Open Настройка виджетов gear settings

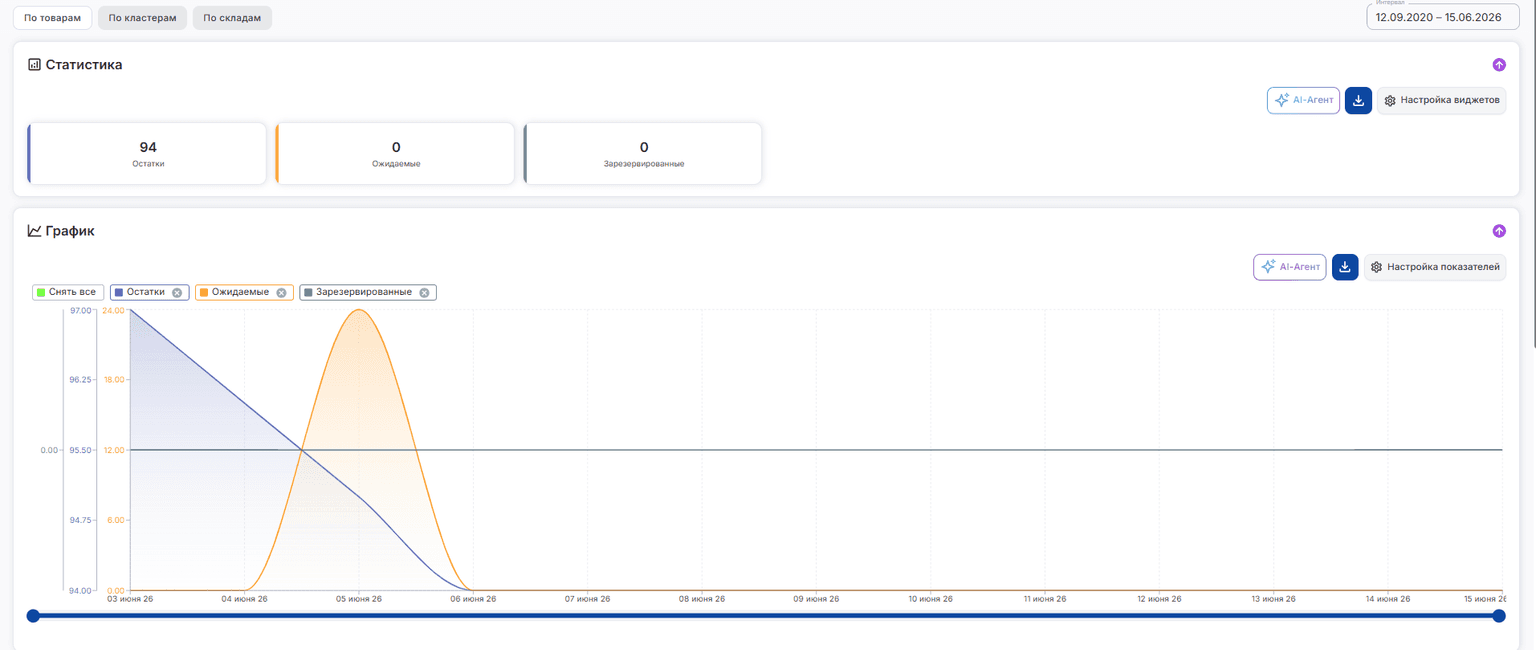[x=1441, y=101]
